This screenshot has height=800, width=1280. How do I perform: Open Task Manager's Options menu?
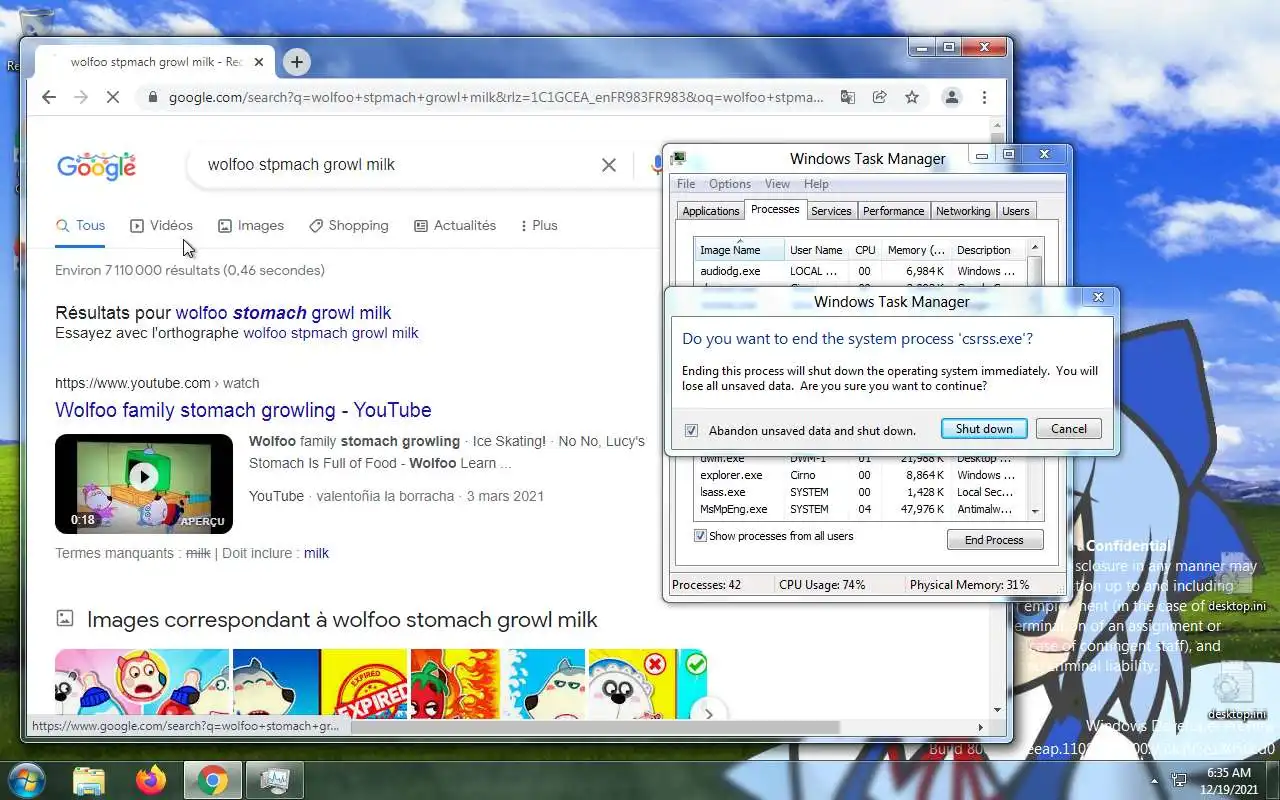click(x=730, y=184)
